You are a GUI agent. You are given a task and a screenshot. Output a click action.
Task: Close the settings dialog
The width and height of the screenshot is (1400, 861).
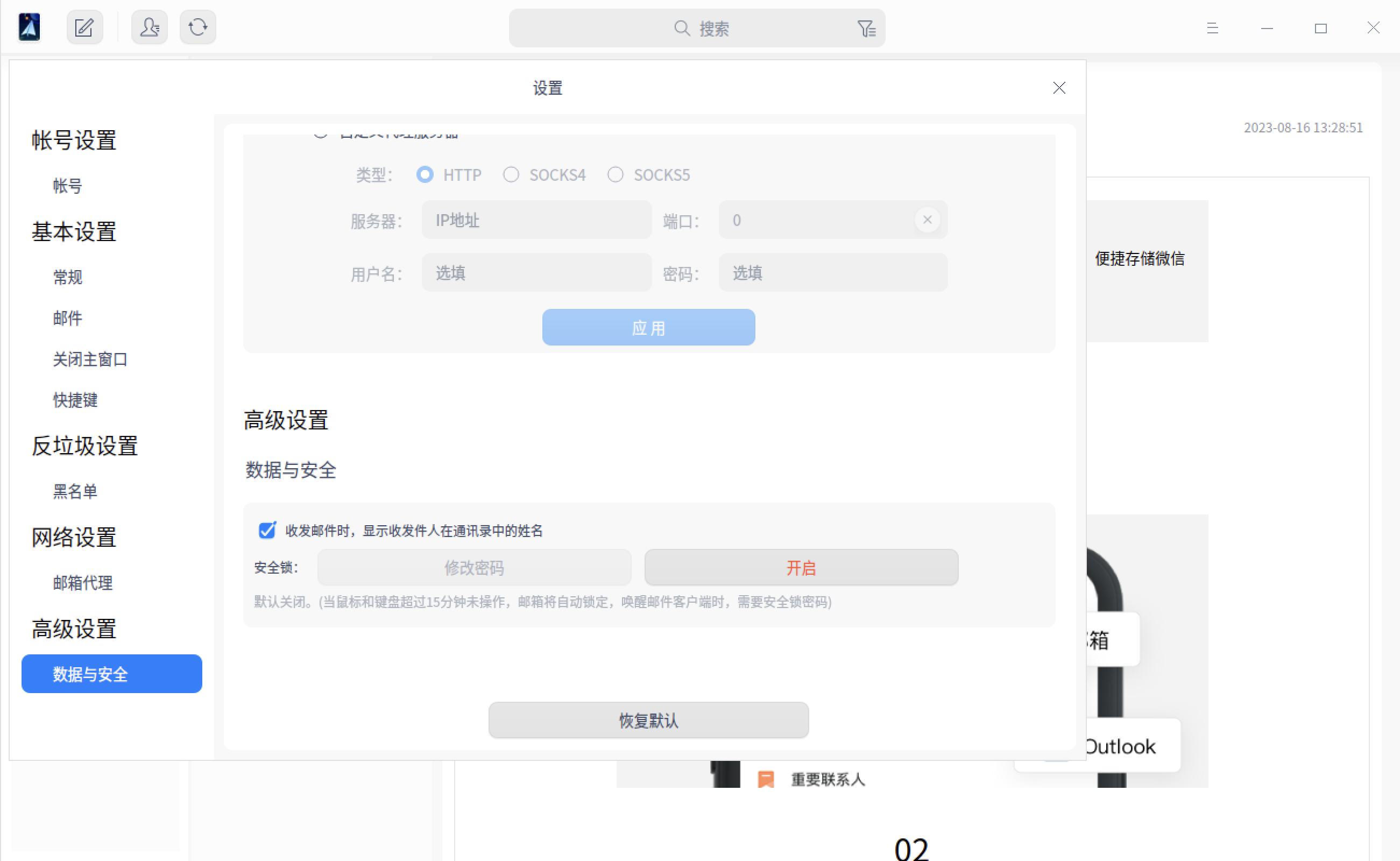point(1058,88)
